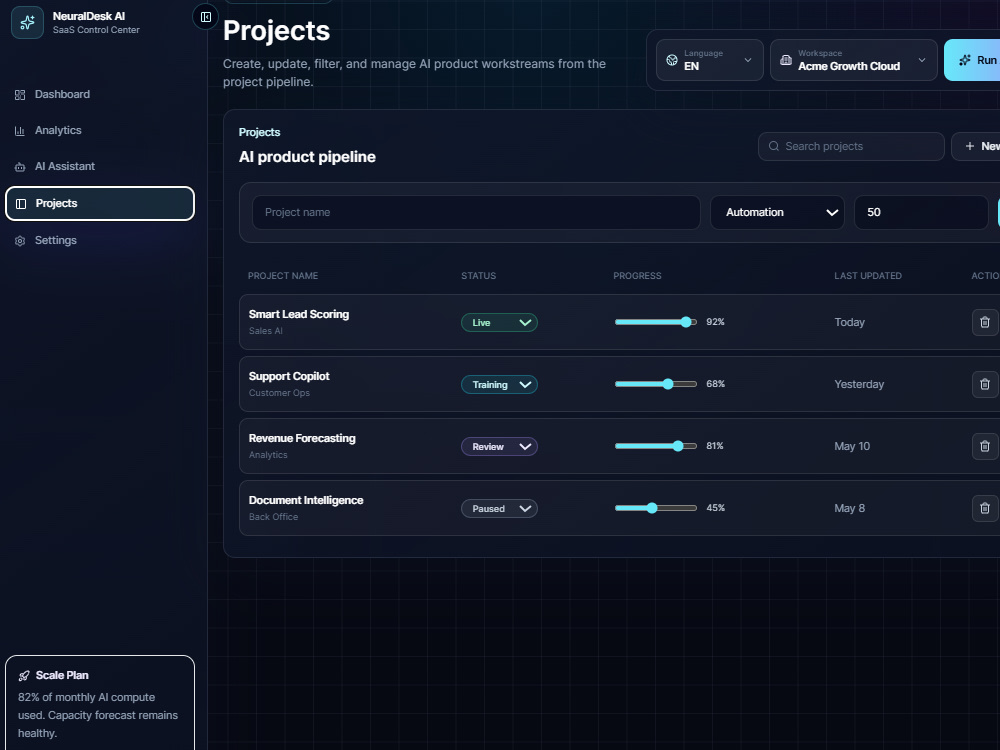Click the Settings gear icon in sidebar
This screenshot has height=750, width=1000.
[x=20, y=241]
